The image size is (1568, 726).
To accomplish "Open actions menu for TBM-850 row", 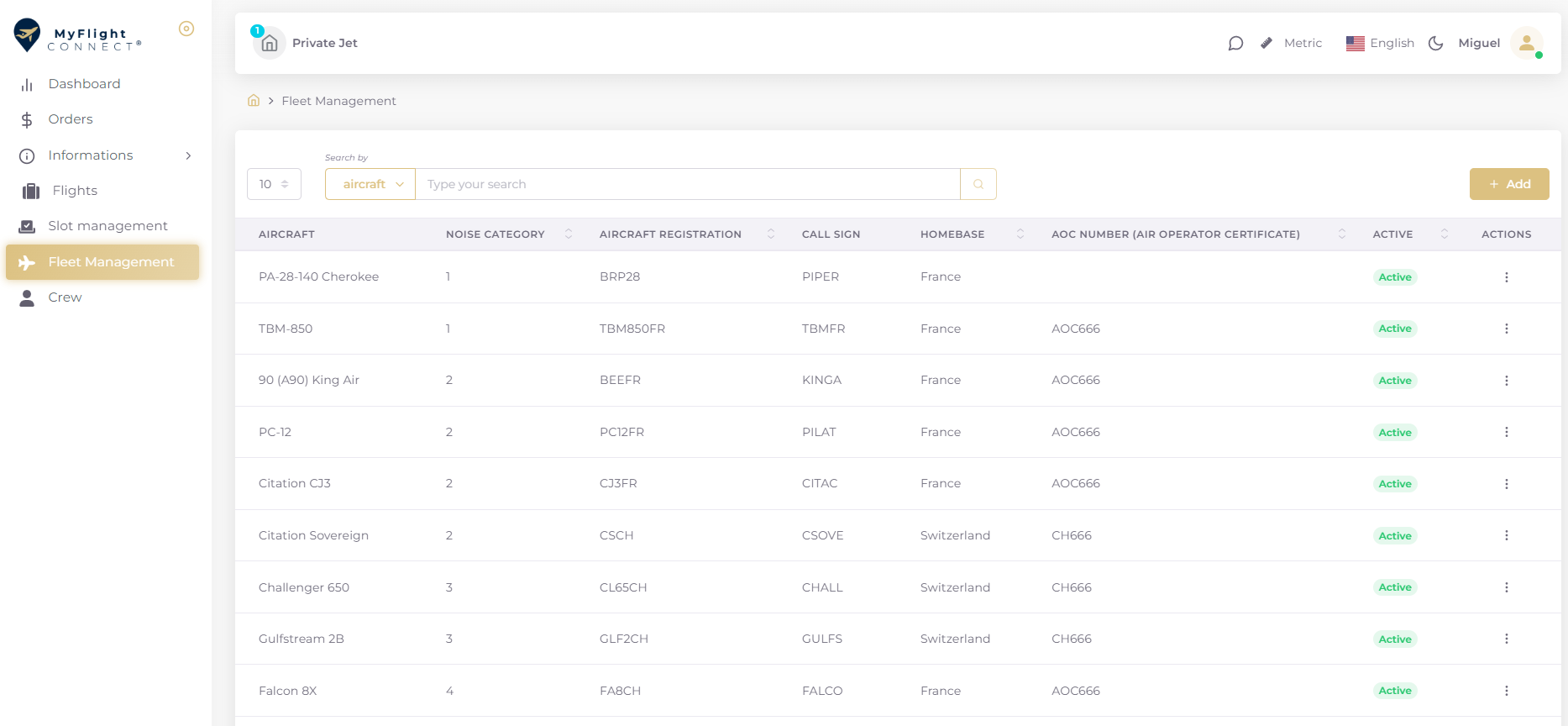I will (x=1506, y=329).
